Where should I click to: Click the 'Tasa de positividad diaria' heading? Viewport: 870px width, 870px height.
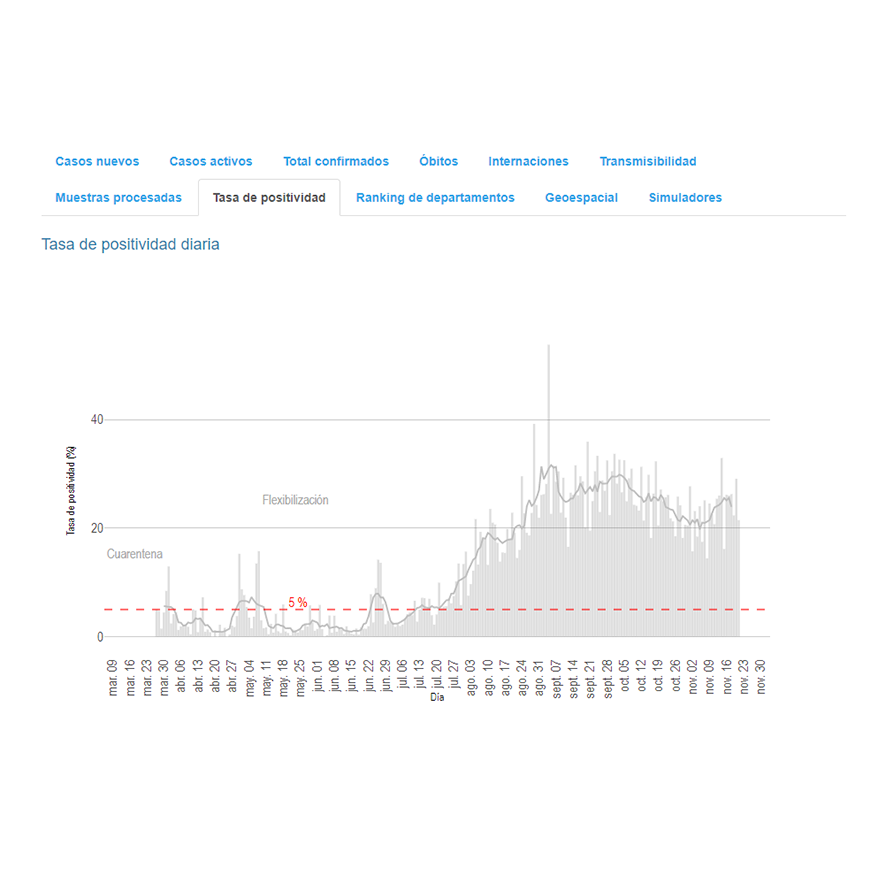(130, 245)
